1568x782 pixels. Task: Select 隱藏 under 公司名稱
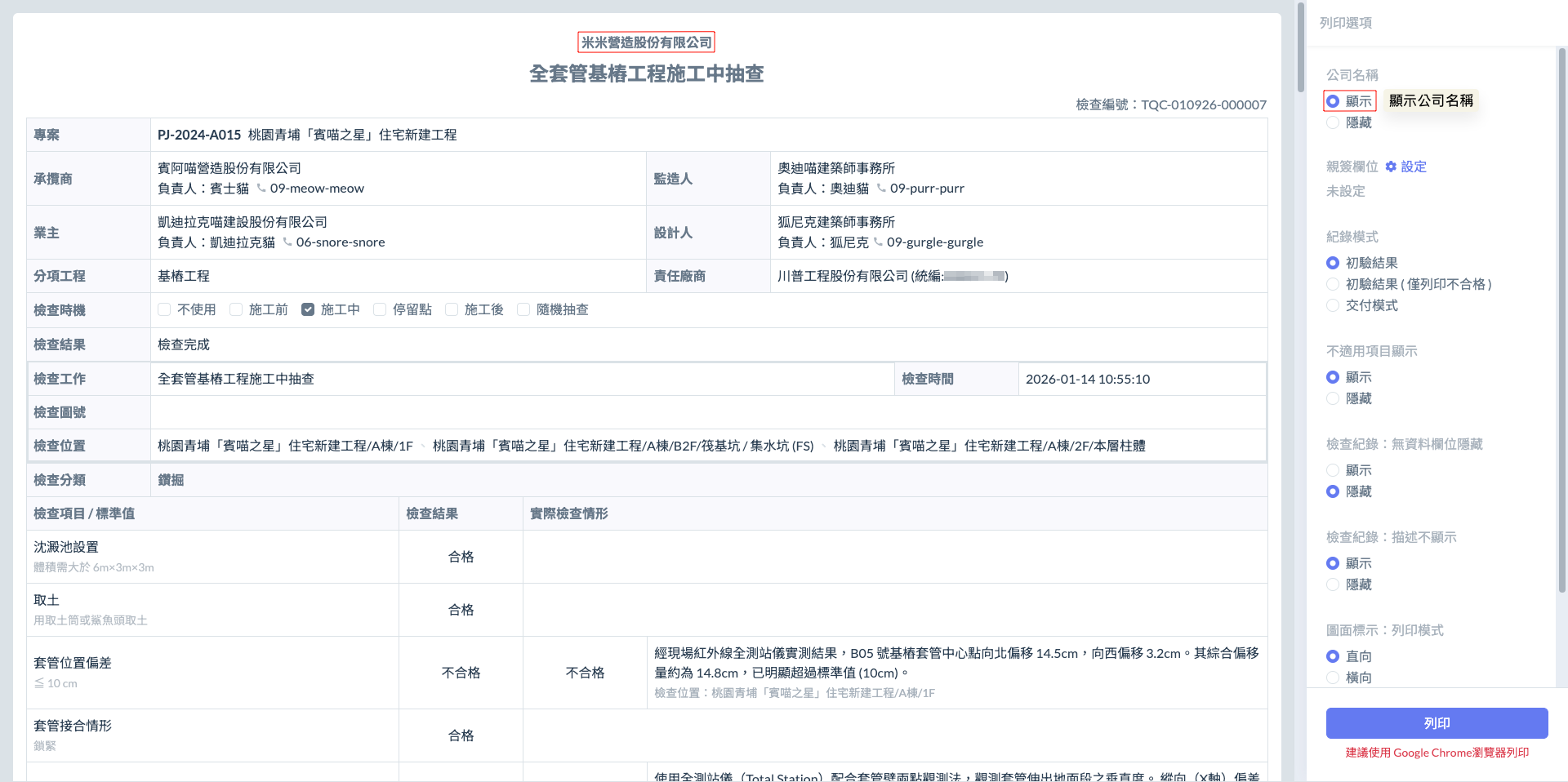click(1333, 122)
